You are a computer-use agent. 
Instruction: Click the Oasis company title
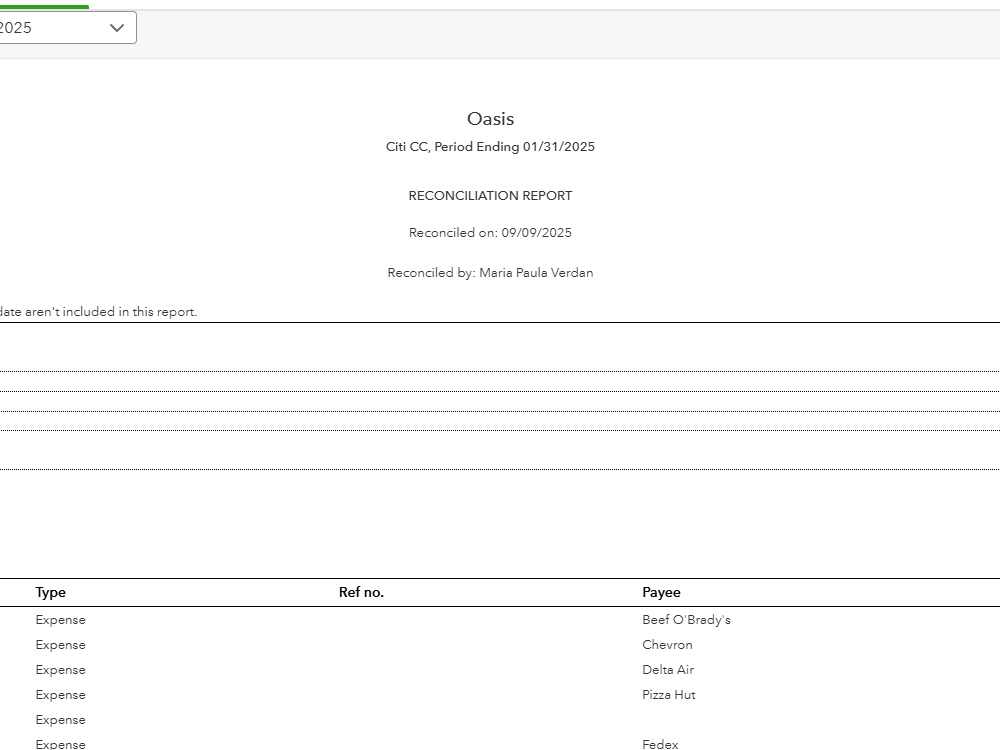coord(490,119)
